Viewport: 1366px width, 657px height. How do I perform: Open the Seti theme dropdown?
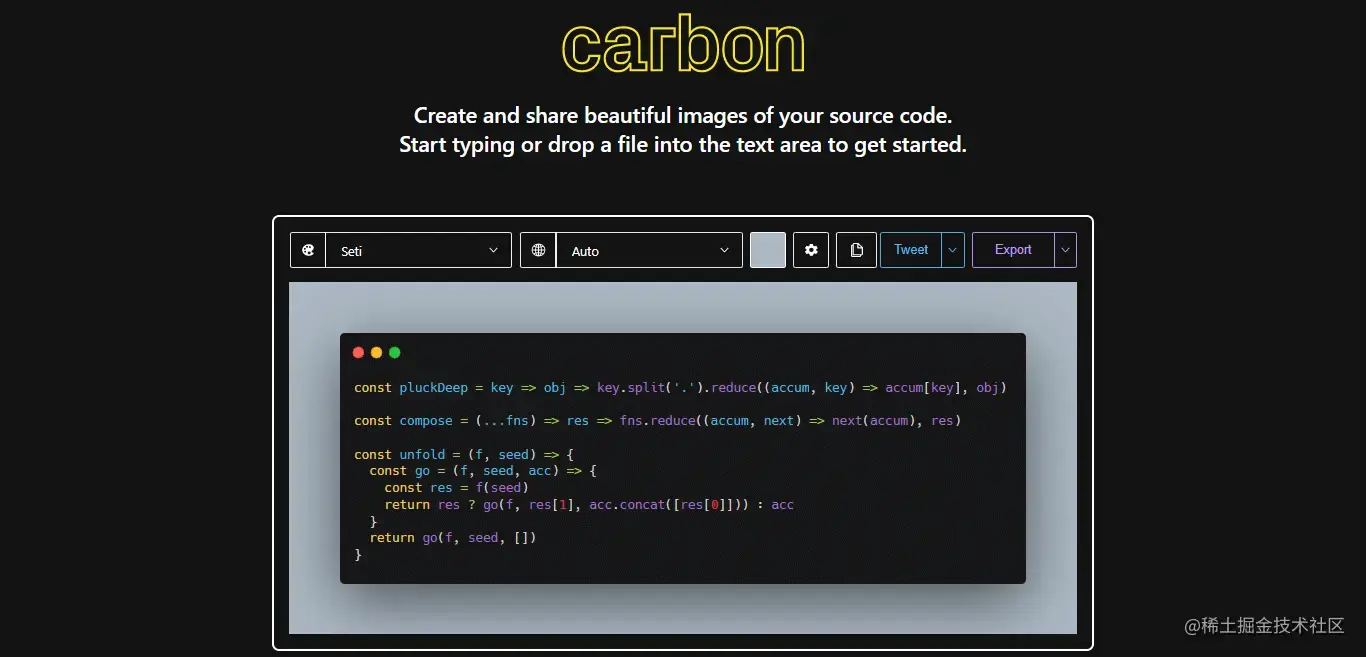click(419, 250)
